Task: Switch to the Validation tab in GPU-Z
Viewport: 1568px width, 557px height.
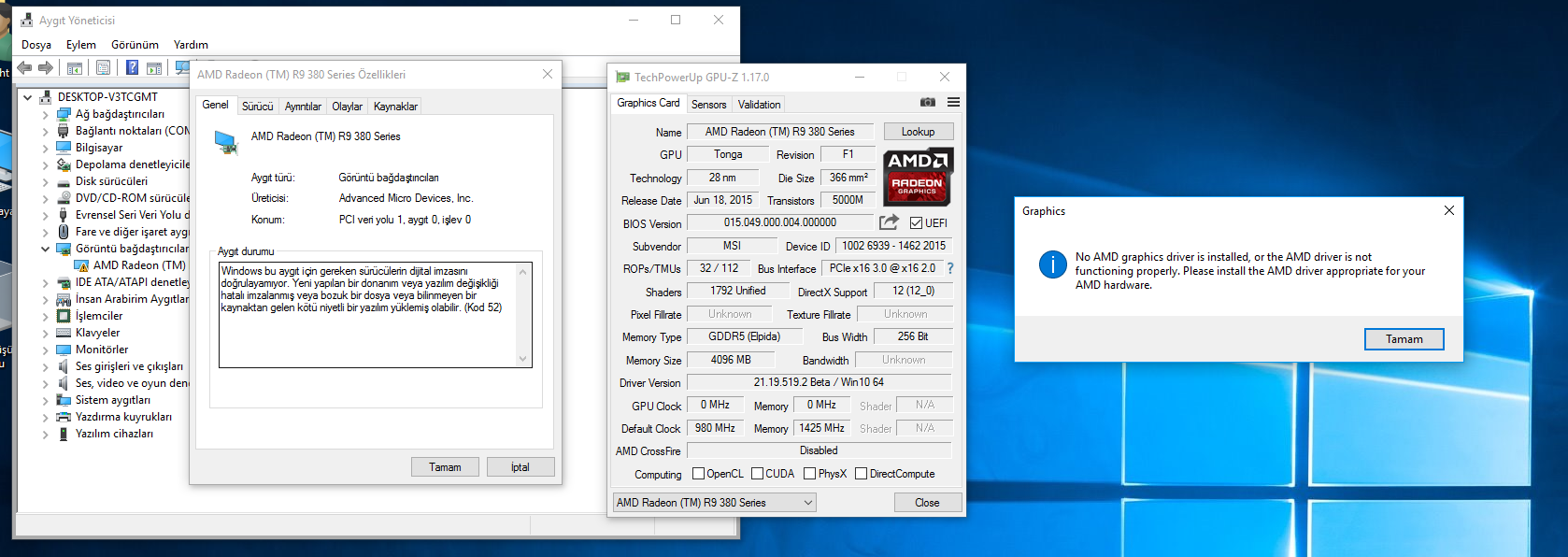Action: pyautogui.click(x=759, y=105)
